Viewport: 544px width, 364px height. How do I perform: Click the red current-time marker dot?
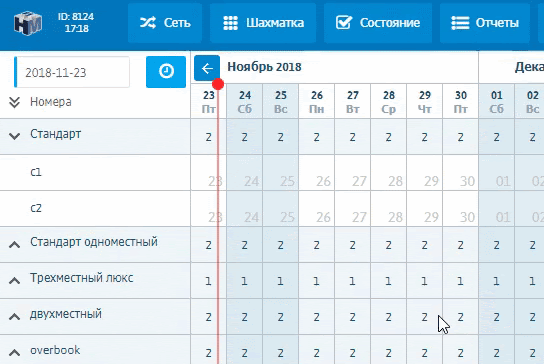218,84
